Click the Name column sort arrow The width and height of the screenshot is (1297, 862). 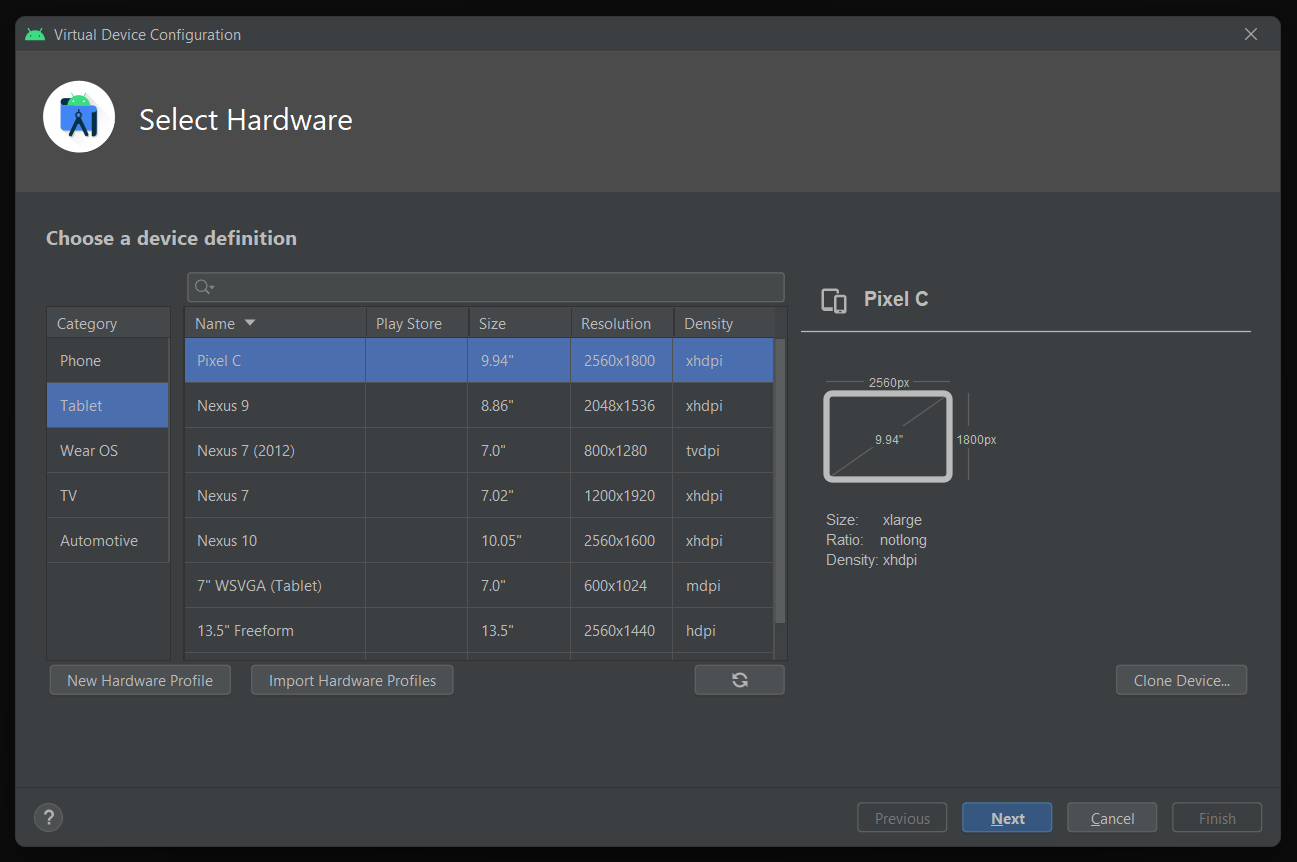[x=250, y=323]
